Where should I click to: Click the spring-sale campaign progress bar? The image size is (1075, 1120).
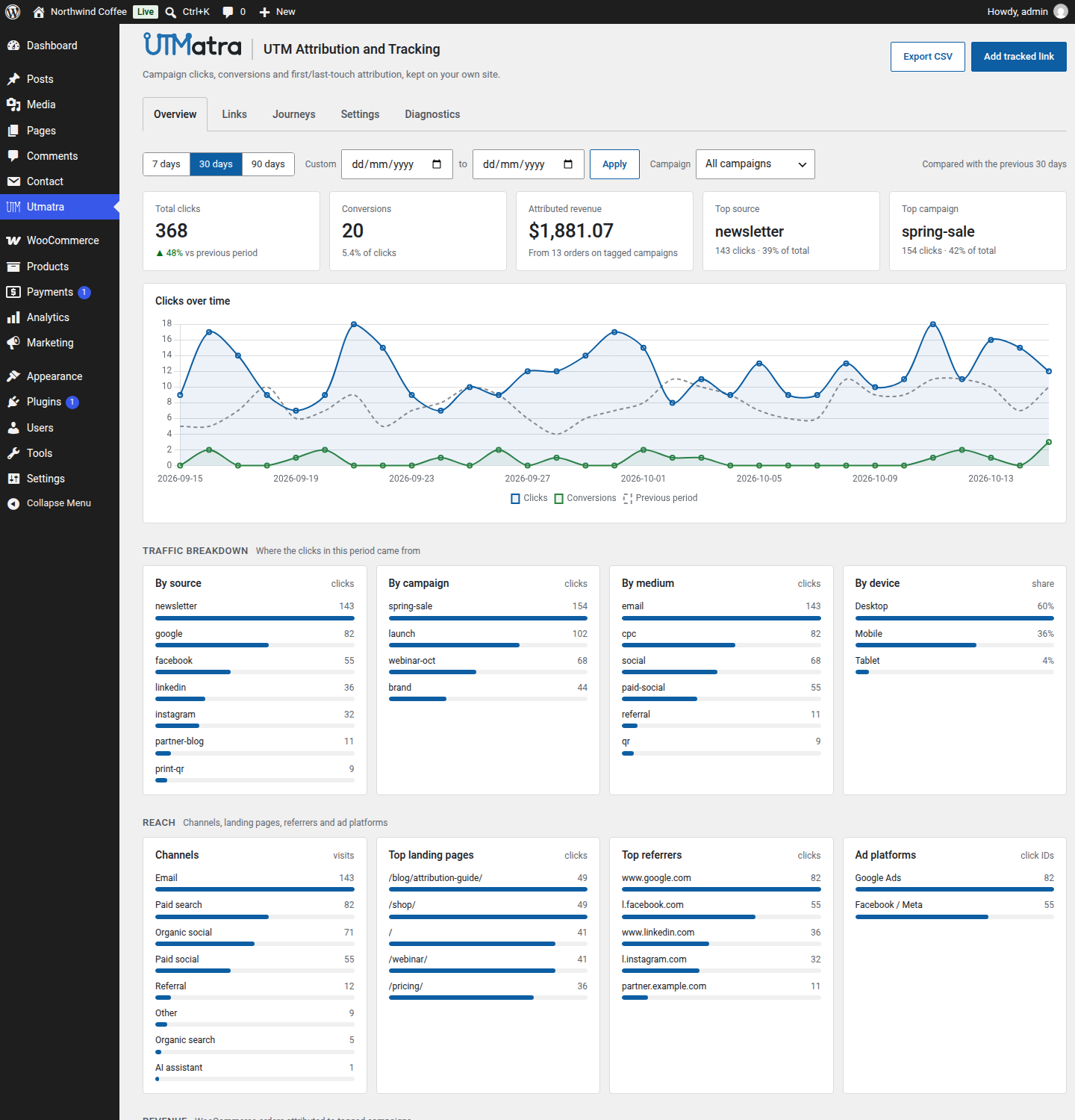[x=488, y=618]
